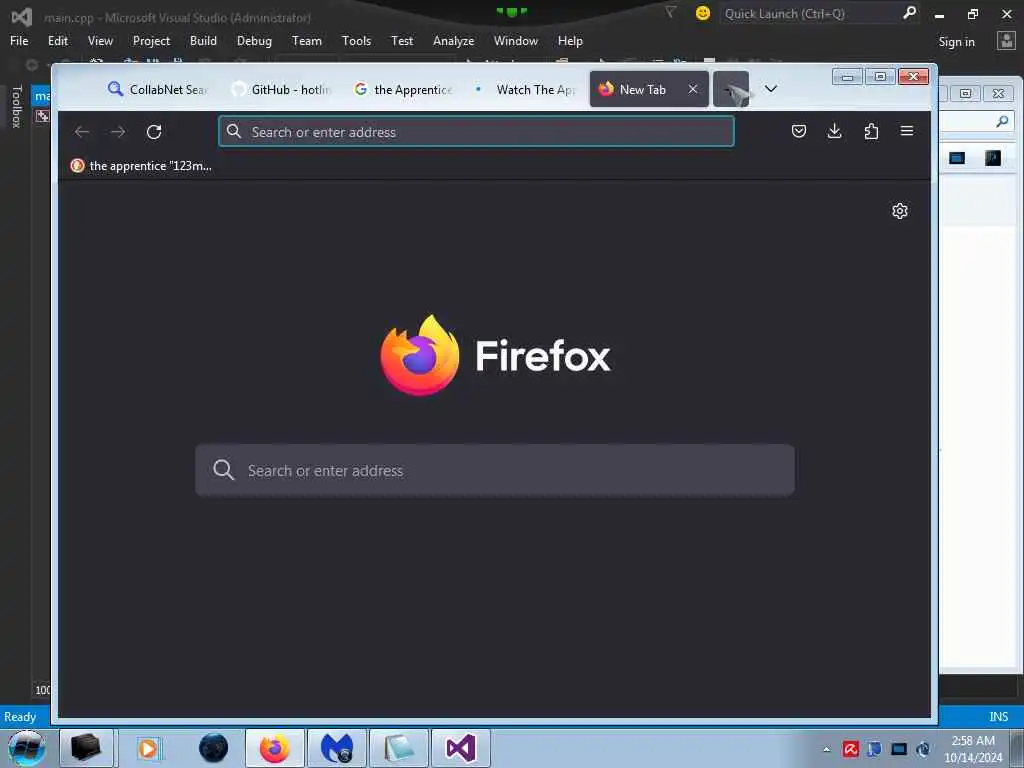Switch to GitHub tab

tap(281, 89)
